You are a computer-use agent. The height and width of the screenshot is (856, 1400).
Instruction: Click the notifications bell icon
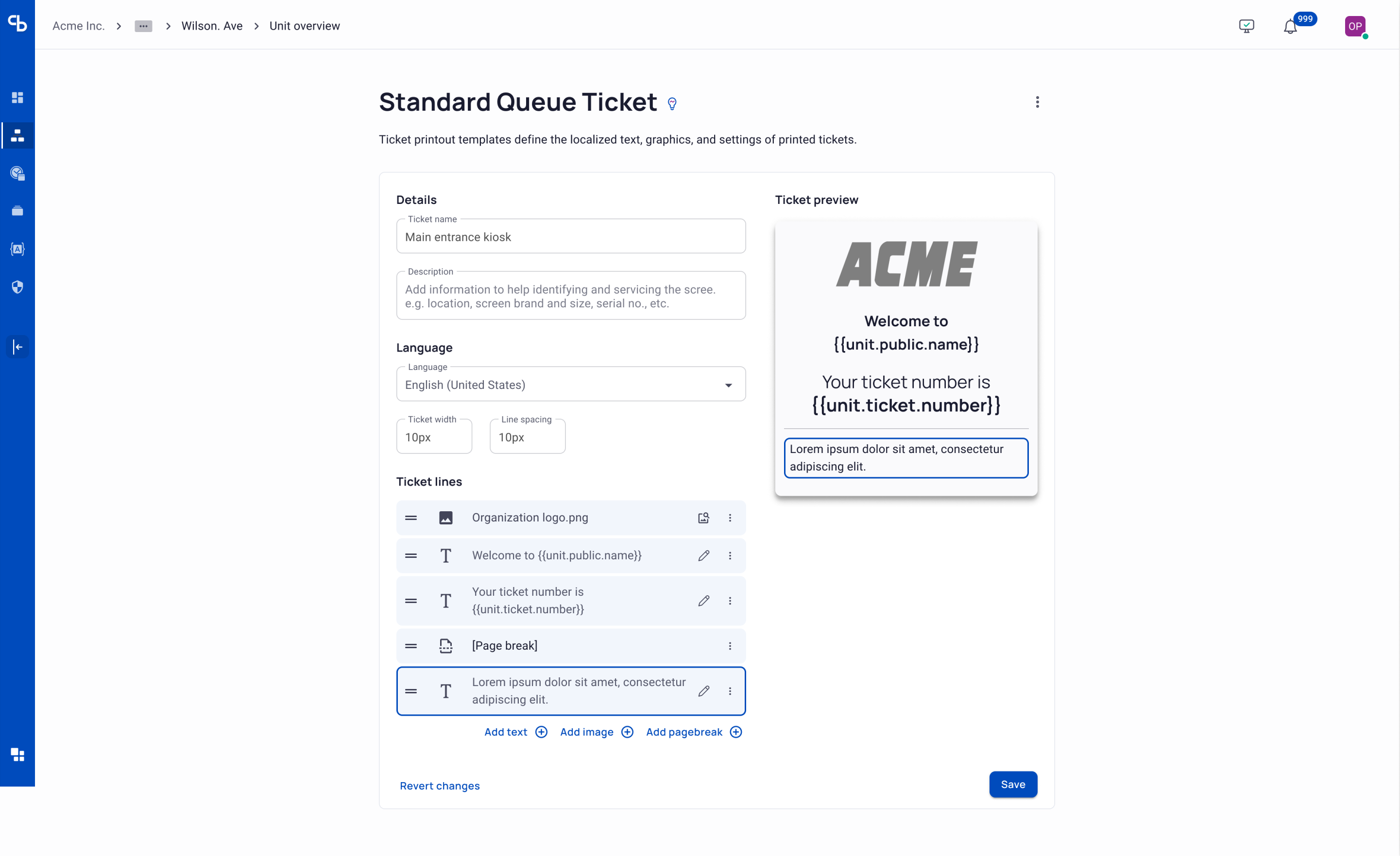(x=1290, y=26)
